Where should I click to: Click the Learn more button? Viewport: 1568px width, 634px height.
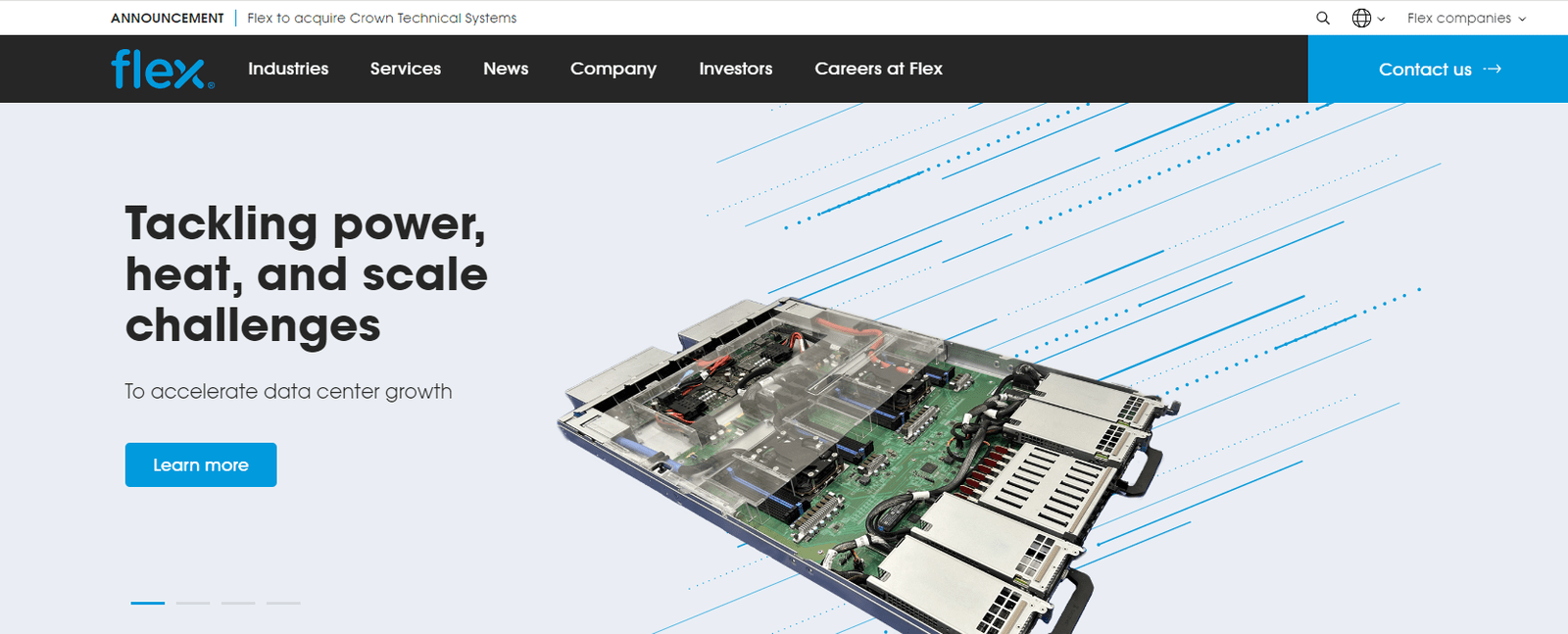(201, 464)
